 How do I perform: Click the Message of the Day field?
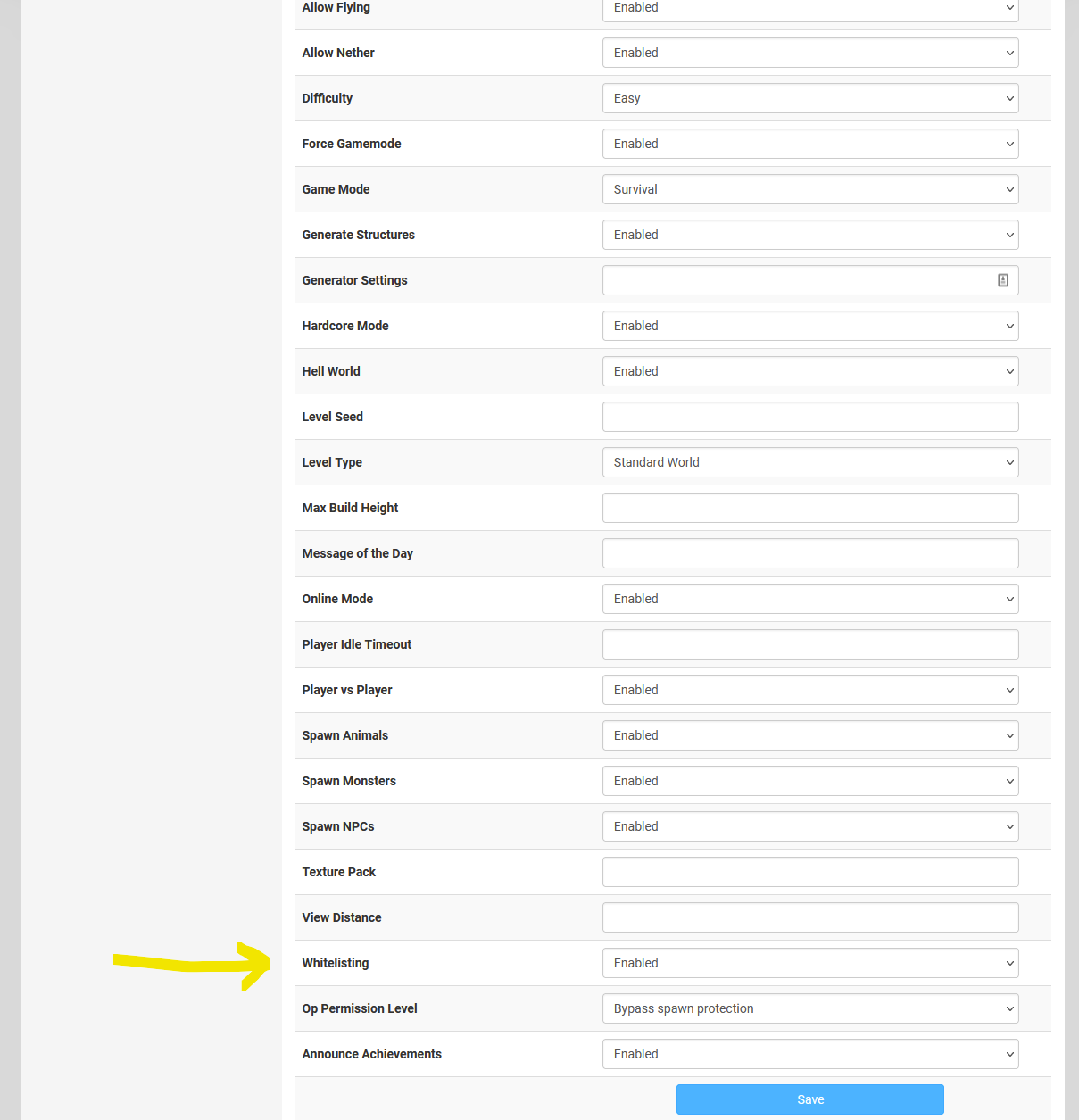(809, 553)
